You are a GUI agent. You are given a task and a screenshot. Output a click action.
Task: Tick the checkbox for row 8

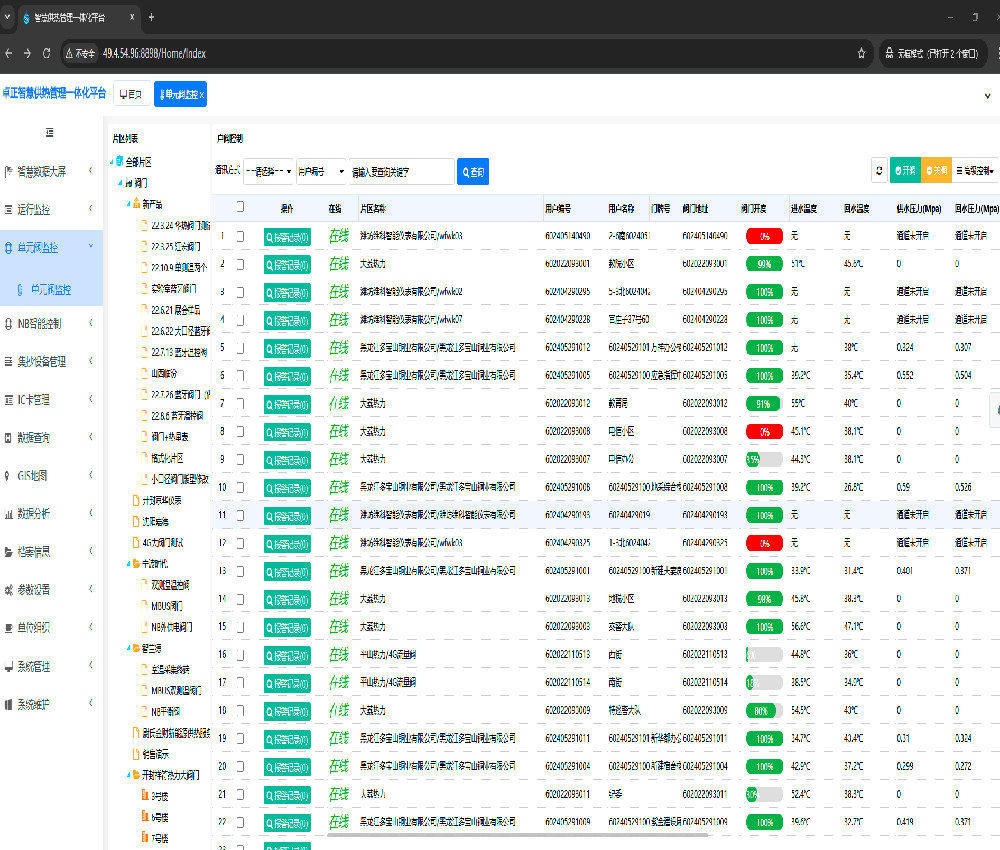pyautogui.click(x=240, y=432)
